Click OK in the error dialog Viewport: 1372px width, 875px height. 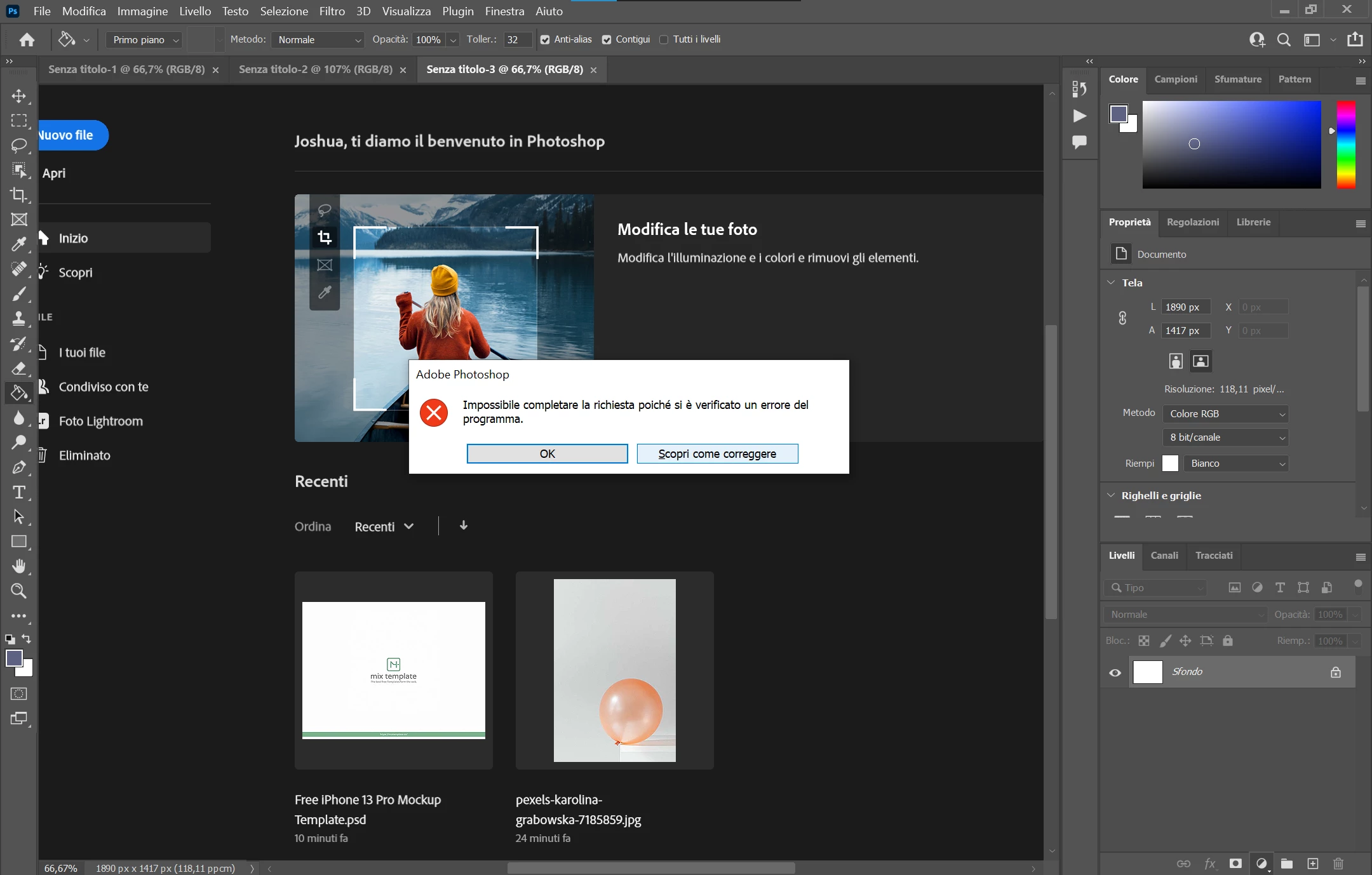pos(547,454)
